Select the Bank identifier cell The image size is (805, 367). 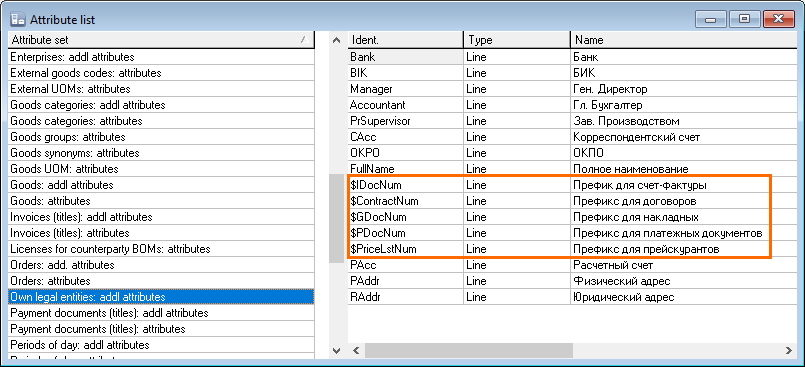406,57
